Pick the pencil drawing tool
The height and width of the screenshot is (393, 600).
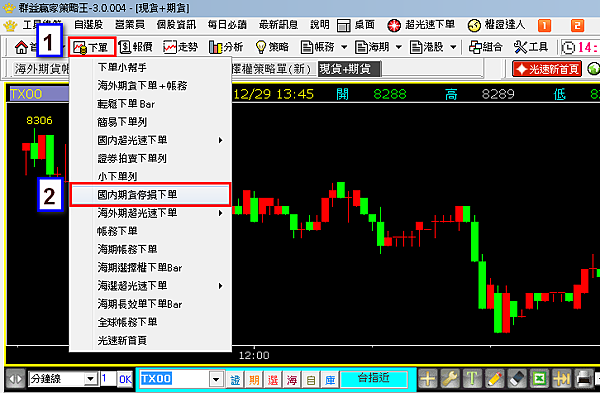[494, 379]
